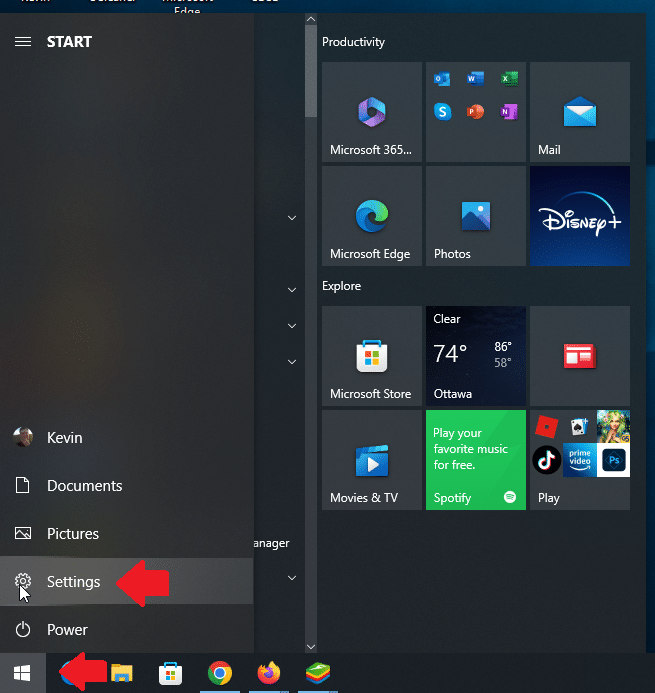Click the Windows Start button on taskbar

coord(23,673)
